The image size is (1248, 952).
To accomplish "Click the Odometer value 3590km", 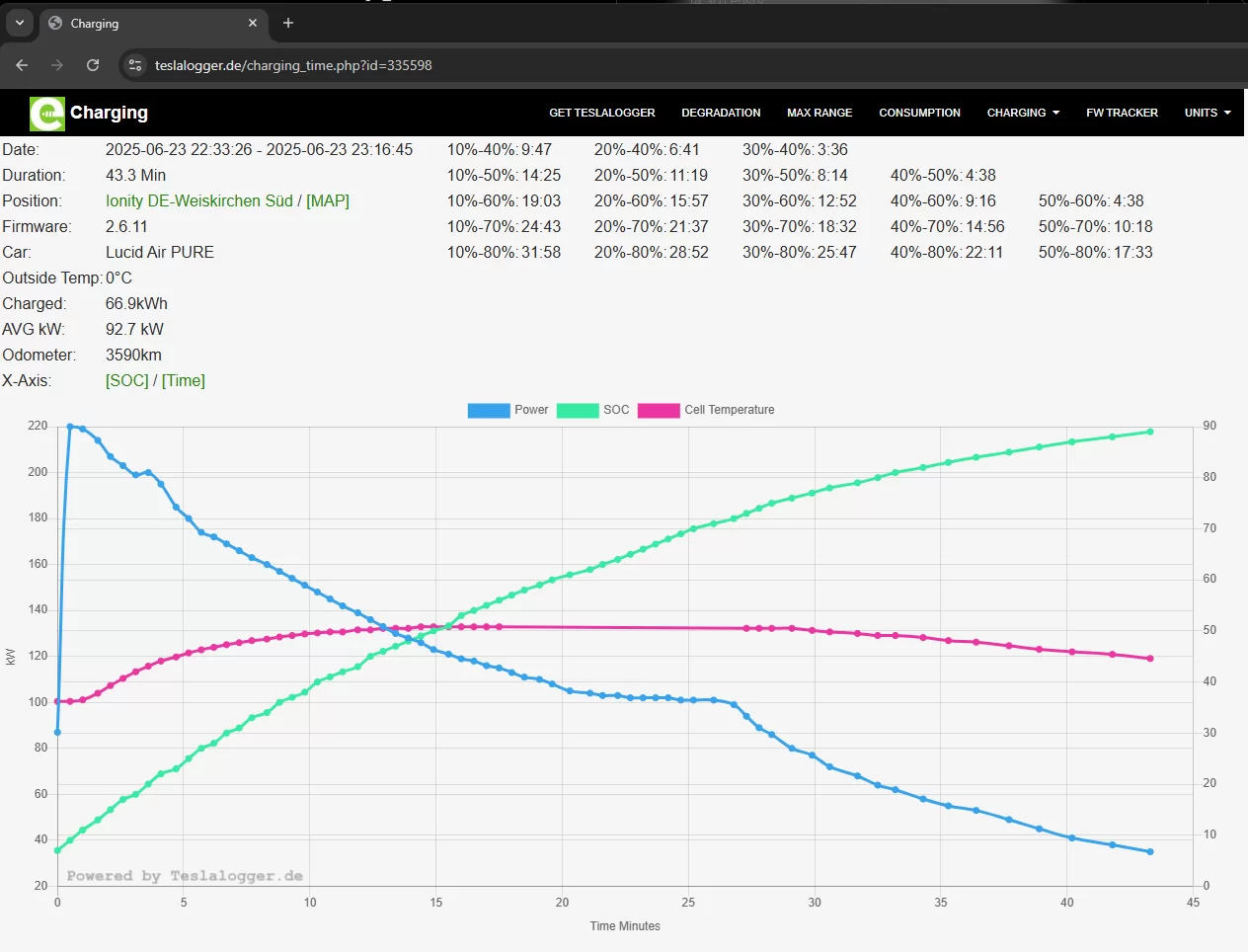I will pyautogui.click(x=133, y=355).
